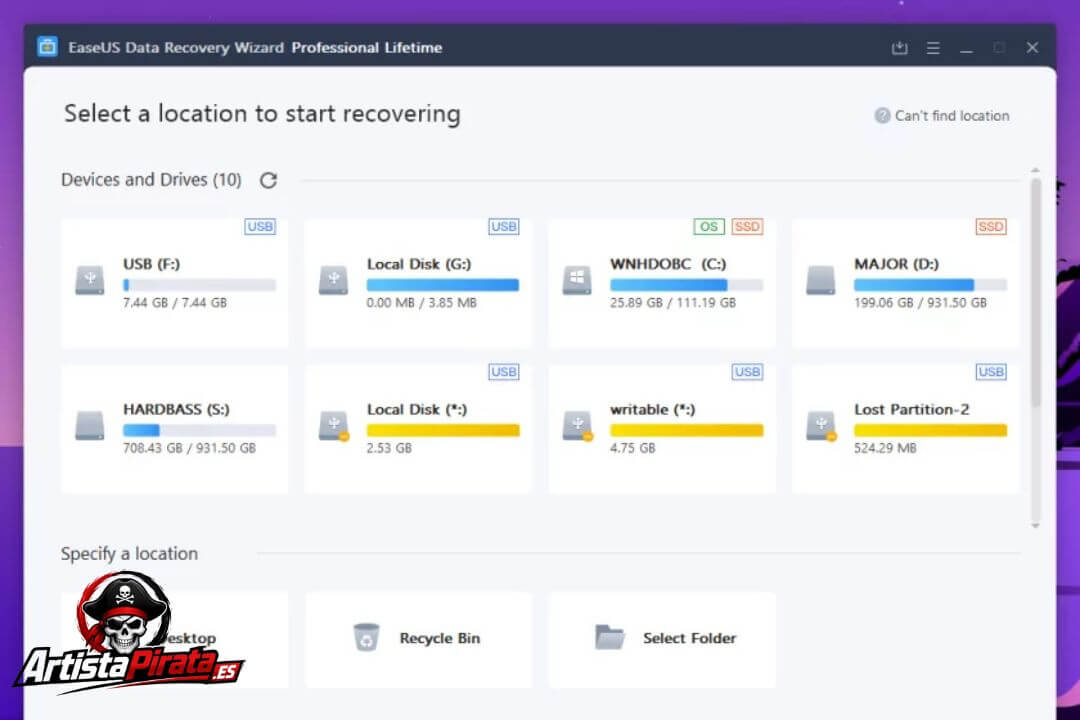Select the Local Disk (G:) drive icon
Image resolution: width=1080 pixels, height=720 pixels.
[333, 280]
